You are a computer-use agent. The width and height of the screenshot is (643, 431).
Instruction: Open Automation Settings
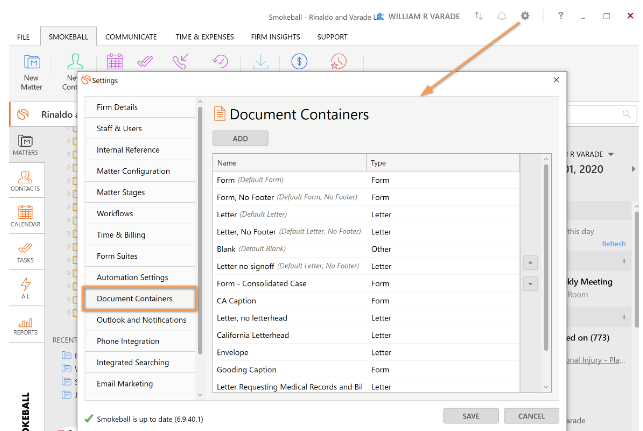[140, 277]
